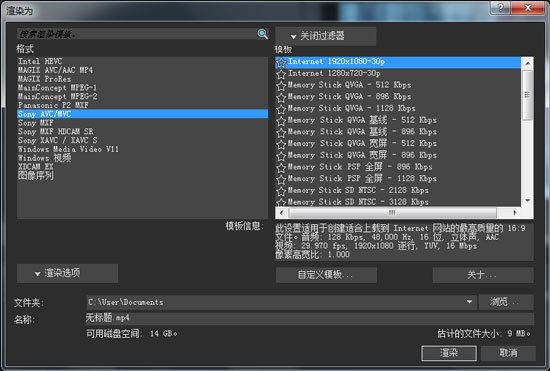Star the Memory Stick QVGA - 512 Kbps template
The image size is (550, 371).
[x=281, y=86]
